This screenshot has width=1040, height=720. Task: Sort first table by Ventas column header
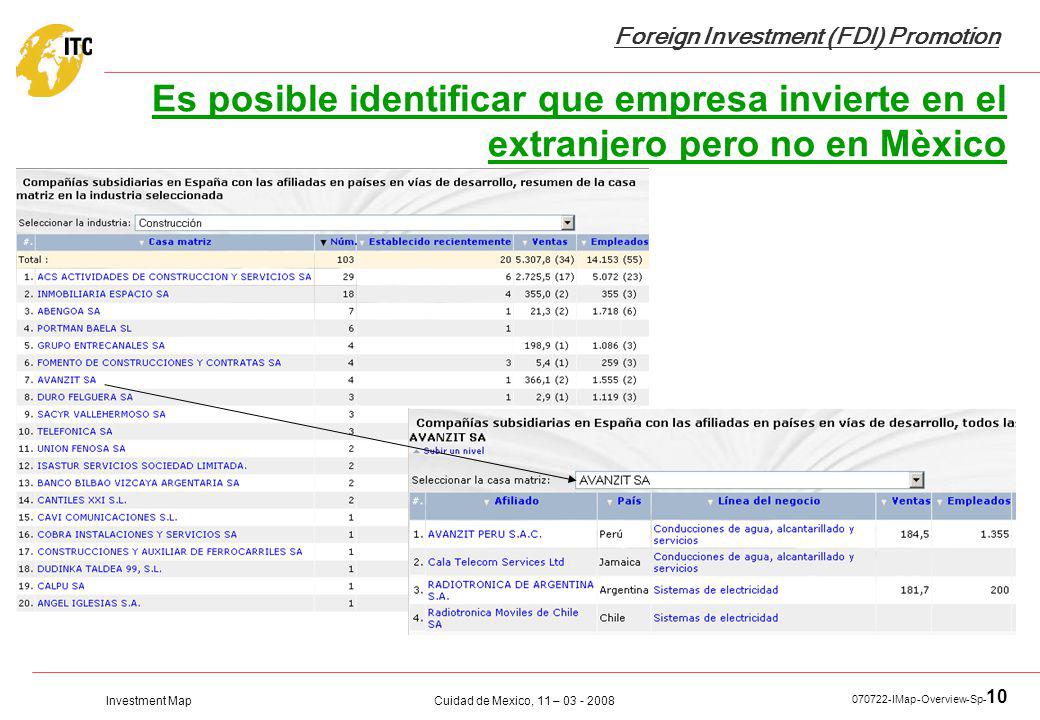pyautogui.click(x=549, y=242)
